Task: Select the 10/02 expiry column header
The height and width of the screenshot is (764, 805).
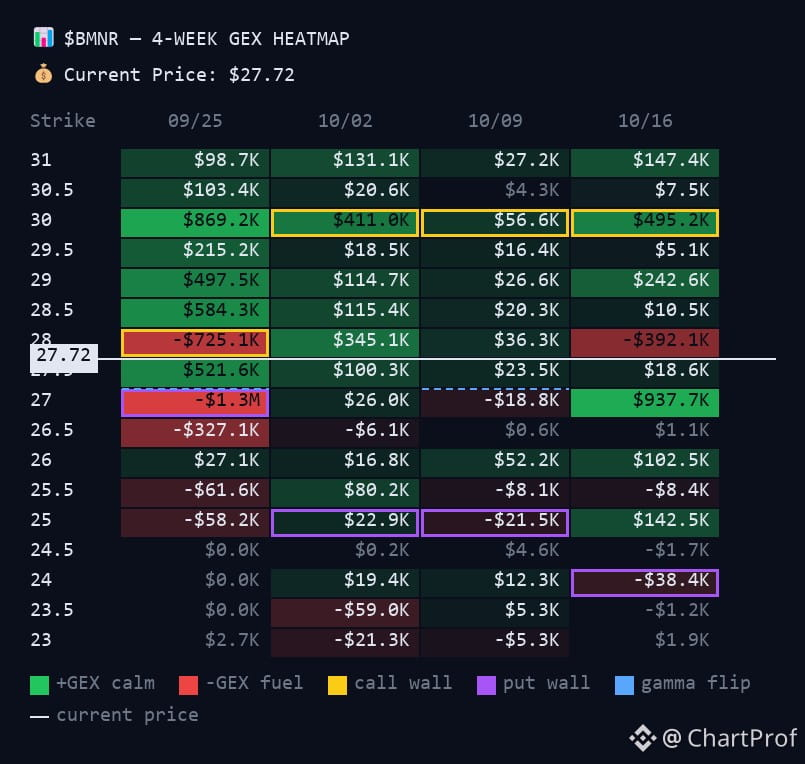Action: (x=345, y=121)
